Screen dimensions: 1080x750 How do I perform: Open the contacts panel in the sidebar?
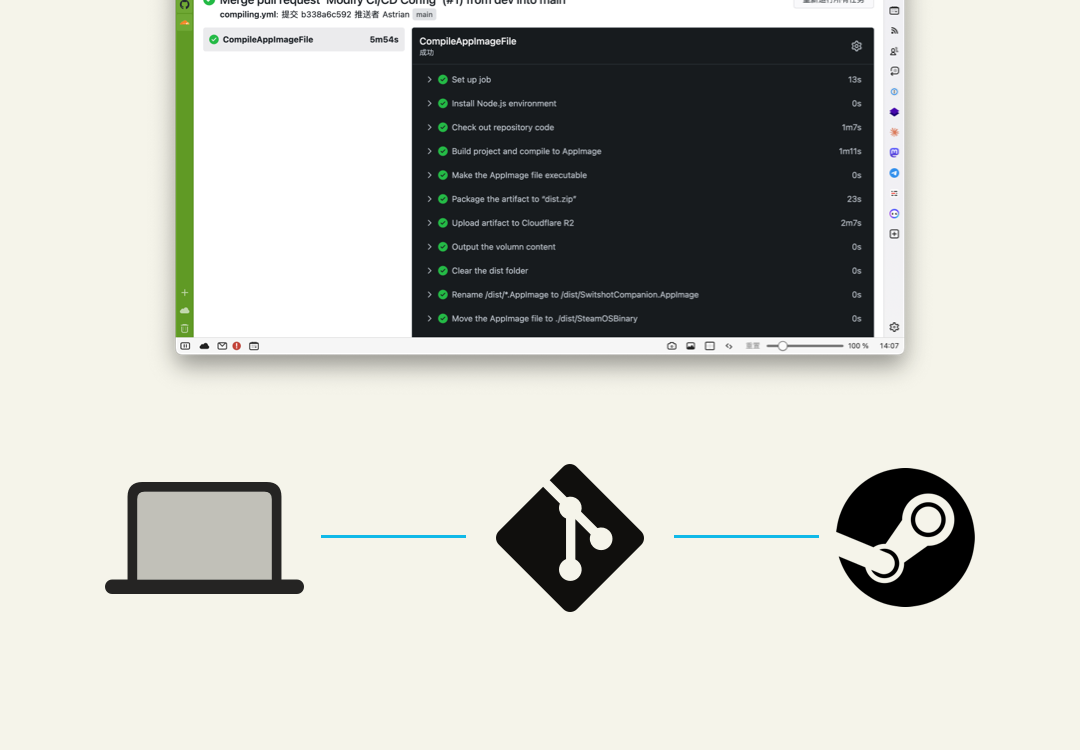click(894, 51)
